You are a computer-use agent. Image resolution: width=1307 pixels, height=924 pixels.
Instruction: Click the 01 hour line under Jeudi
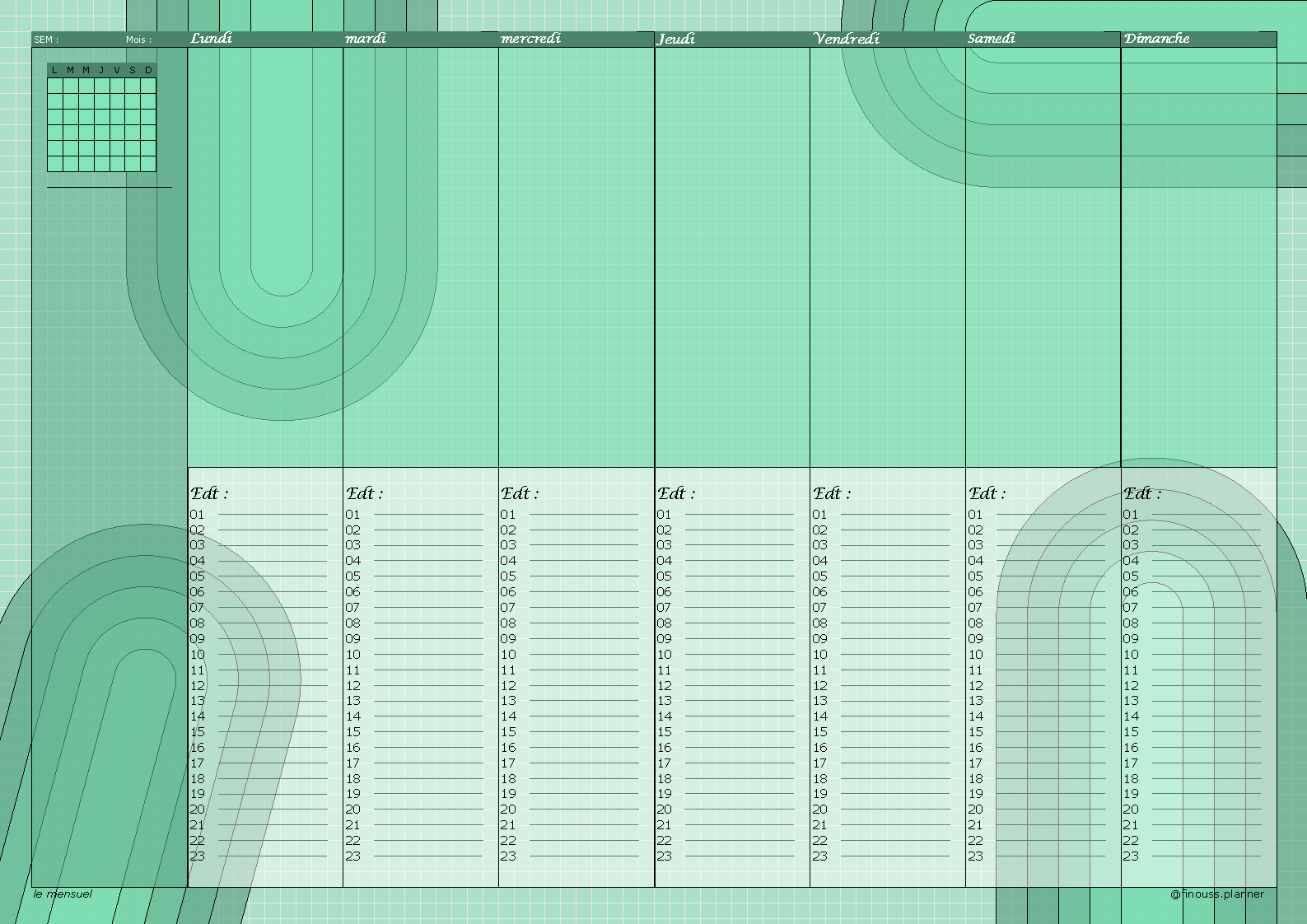click(726, 515)
